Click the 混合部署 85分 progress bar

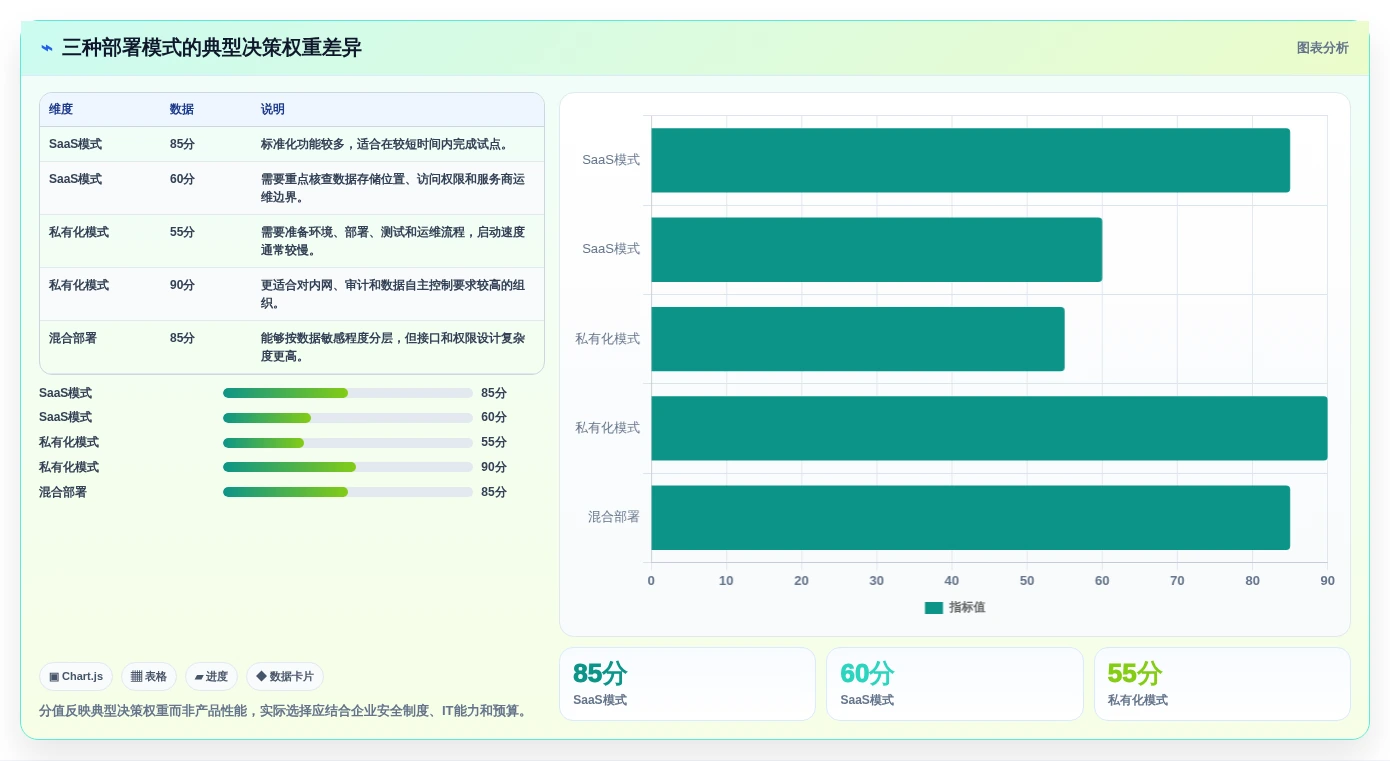click(348, 492)
